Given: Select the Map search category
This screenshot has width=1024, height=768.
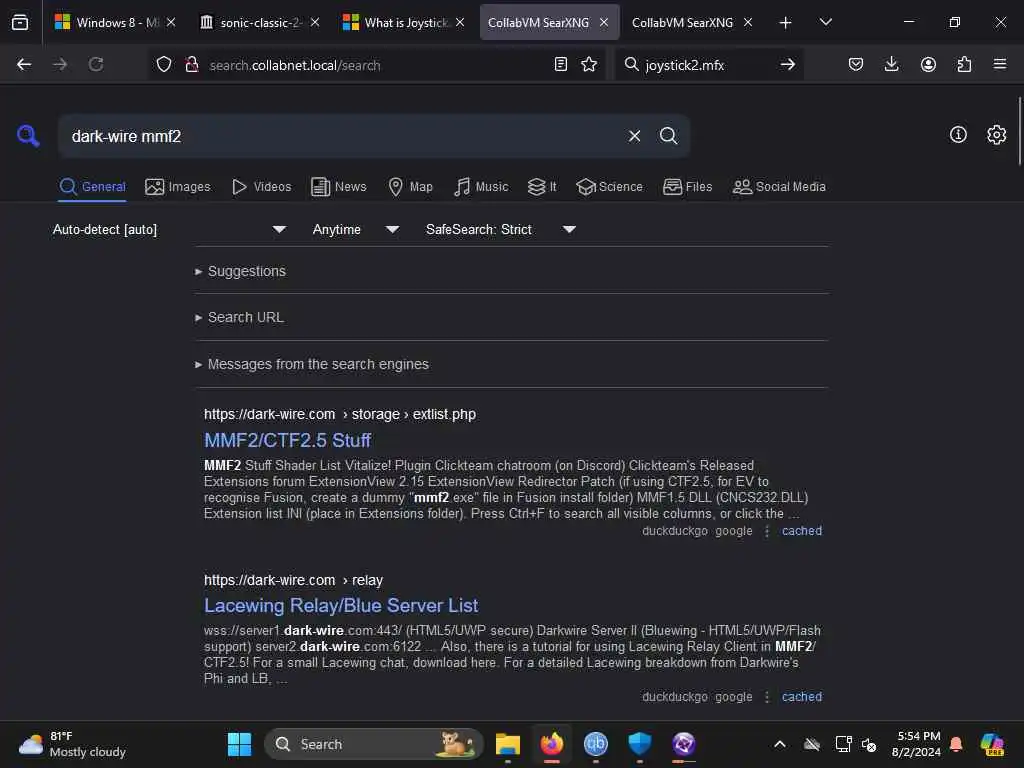Looking at the screenshot, I should pos(411,187).
